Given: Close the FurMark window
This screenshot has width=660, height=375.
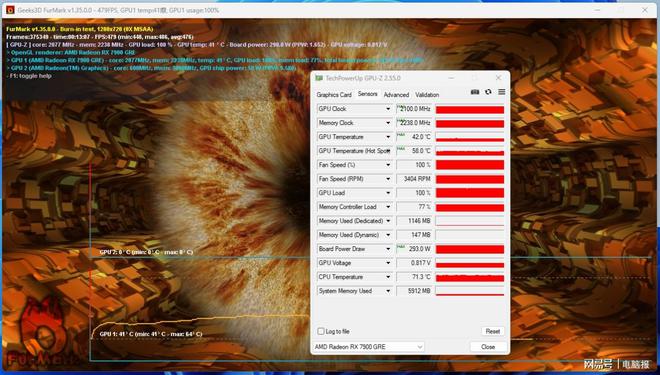Looking at the screenshot, I should coord(644,10).
